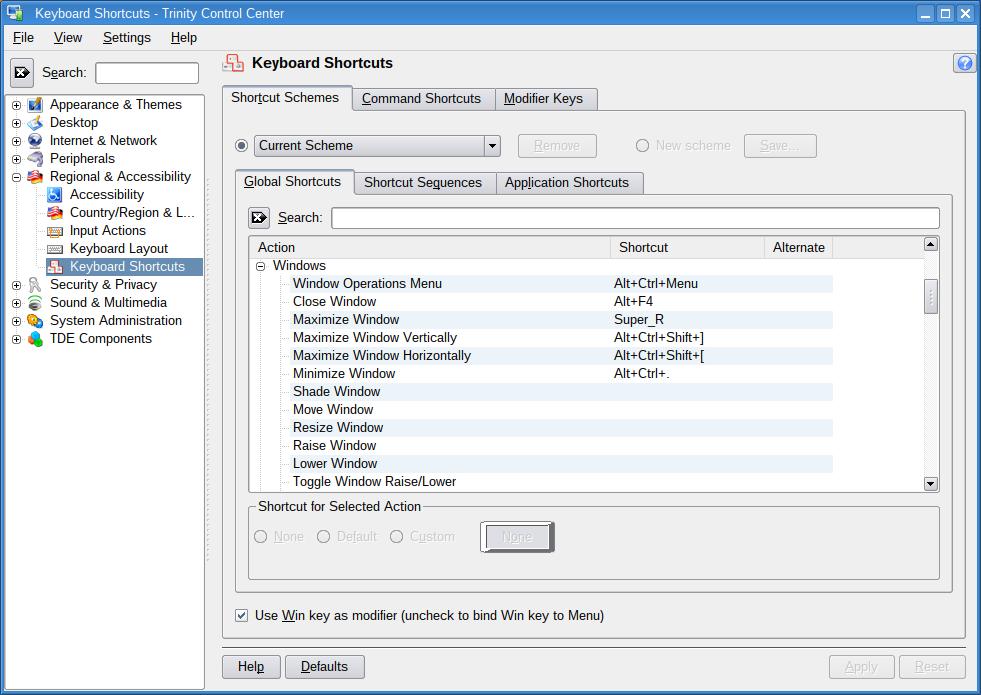
Task: Click the context help question mark icon
Action: pyautogui.click(x=965, y=63)
